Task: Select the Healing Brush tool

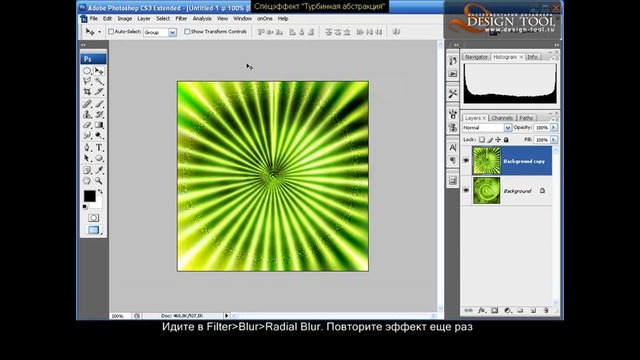Action: point(87,104)
